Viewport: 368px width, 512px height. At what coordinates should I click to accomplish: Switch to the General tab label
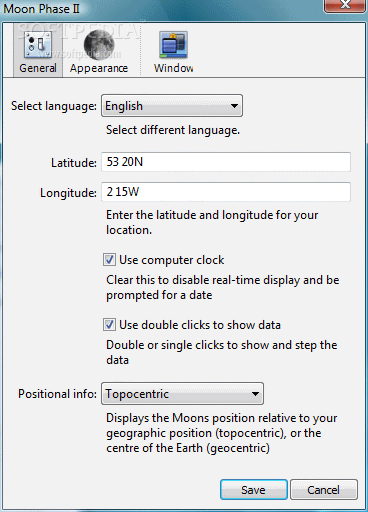pyautogui.click(x=38, y=68)
